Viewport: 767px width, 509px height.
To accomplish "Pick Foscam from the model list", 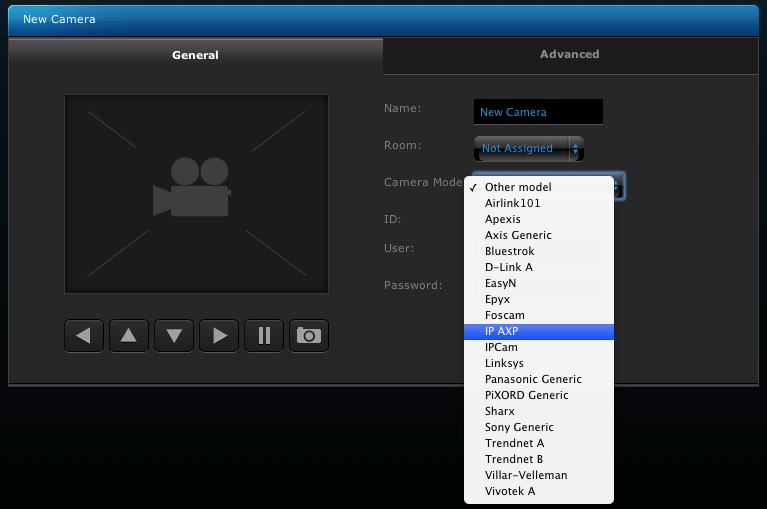I will point(539,315).
